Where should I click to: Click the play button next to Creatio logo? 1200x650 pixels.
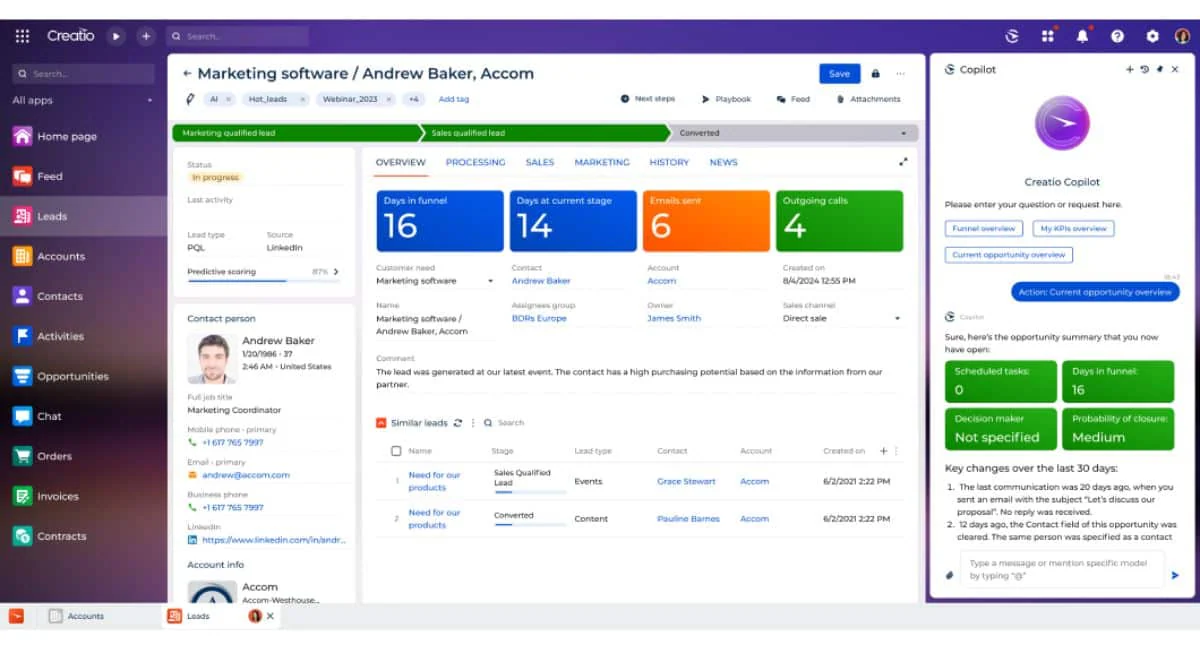[x=116, y=36]
